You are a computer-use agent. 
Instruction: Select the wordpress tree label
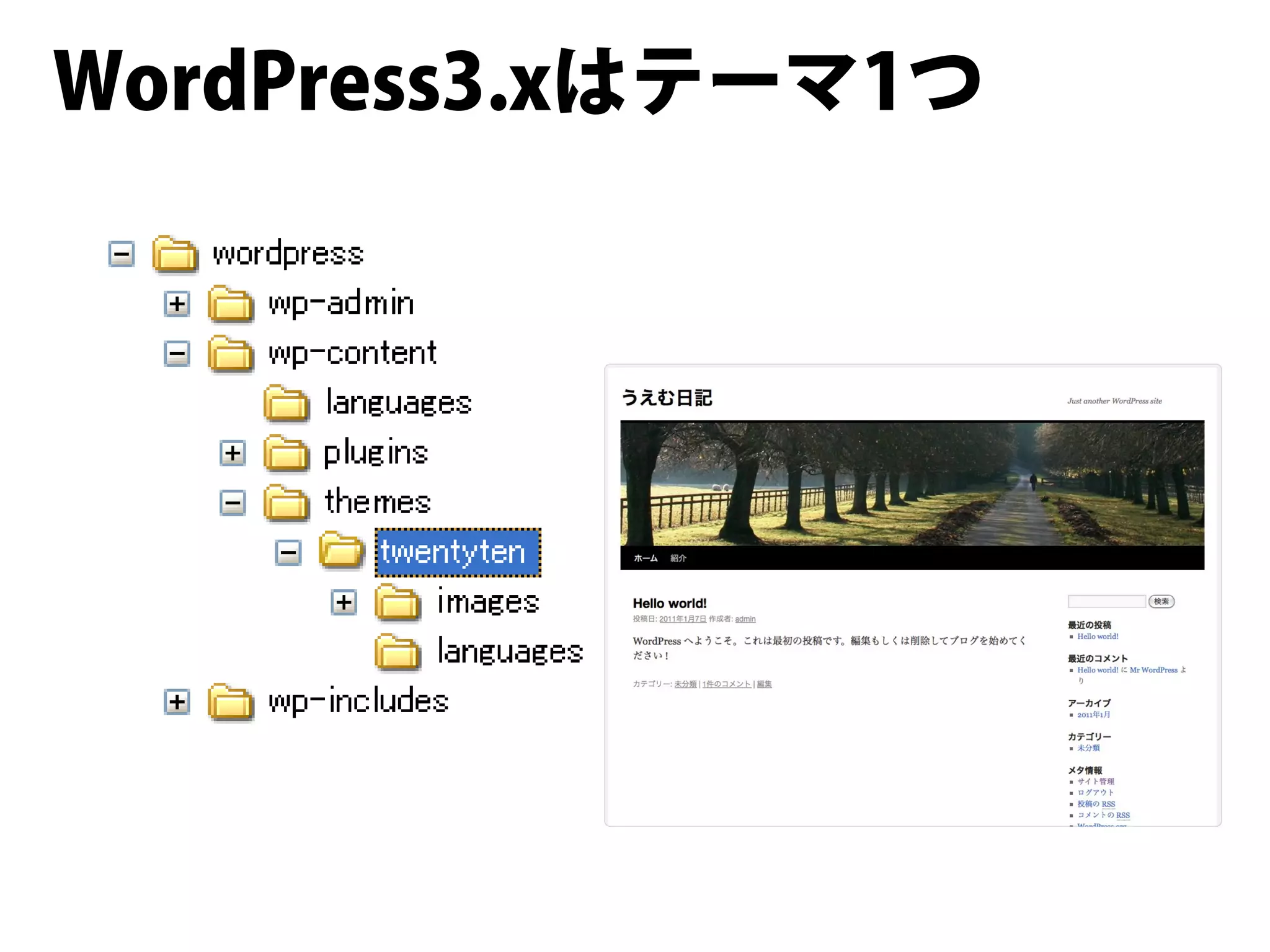288,254
